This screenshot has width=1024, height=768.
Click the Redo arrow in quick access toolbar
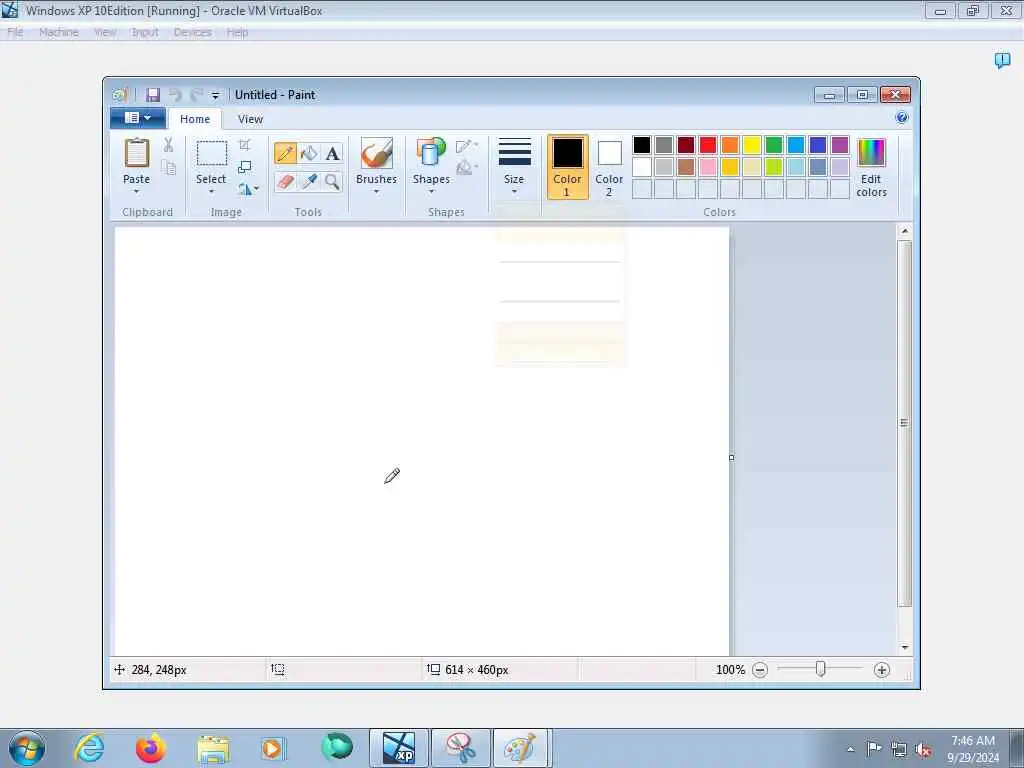[x=196, y=95]
